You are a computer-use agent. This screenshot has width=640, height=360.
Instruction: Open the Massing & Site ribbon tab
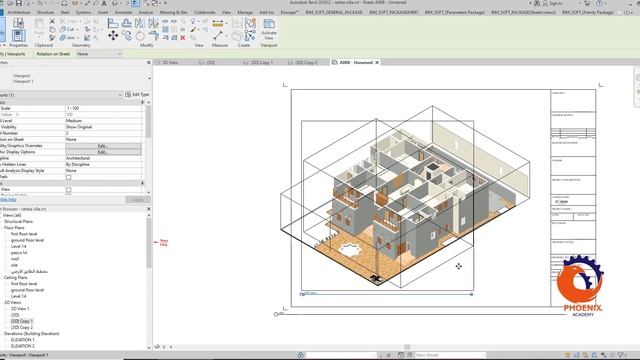[173, 12]
